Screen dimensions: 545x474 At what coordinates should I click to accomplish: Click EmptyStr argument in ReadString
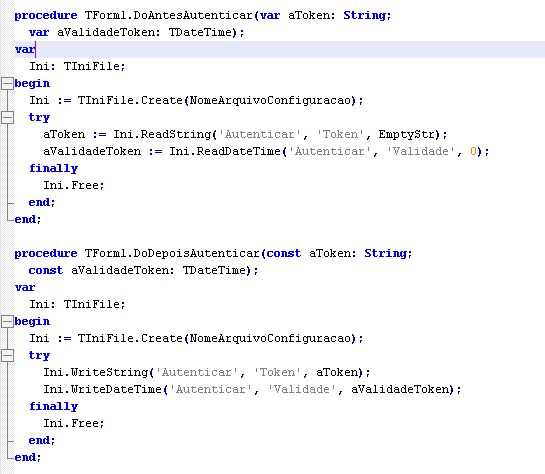coord(406,134)
